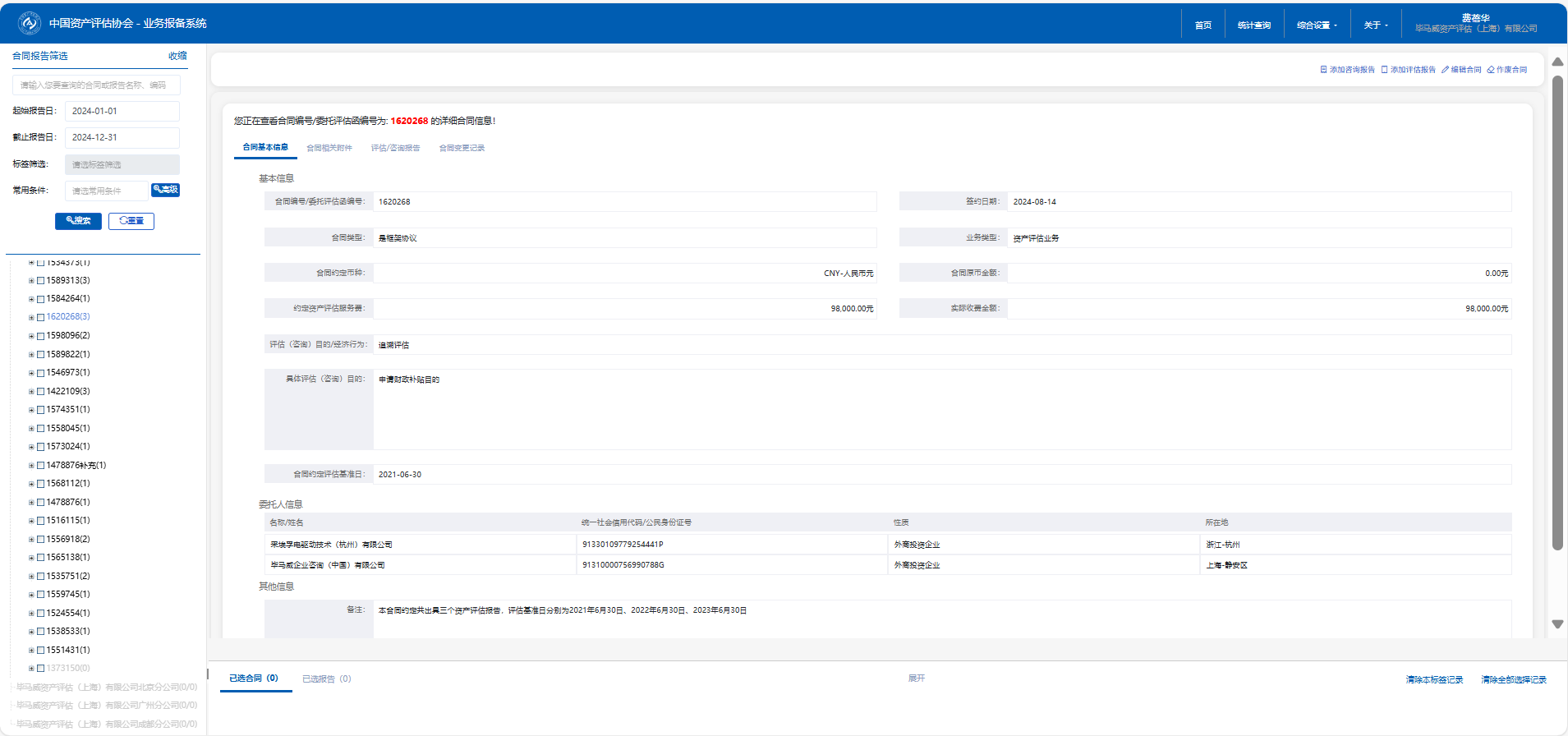Click the 编辑合同 pencil icon
This screenshot has height=736, width=1568.
1445,70
